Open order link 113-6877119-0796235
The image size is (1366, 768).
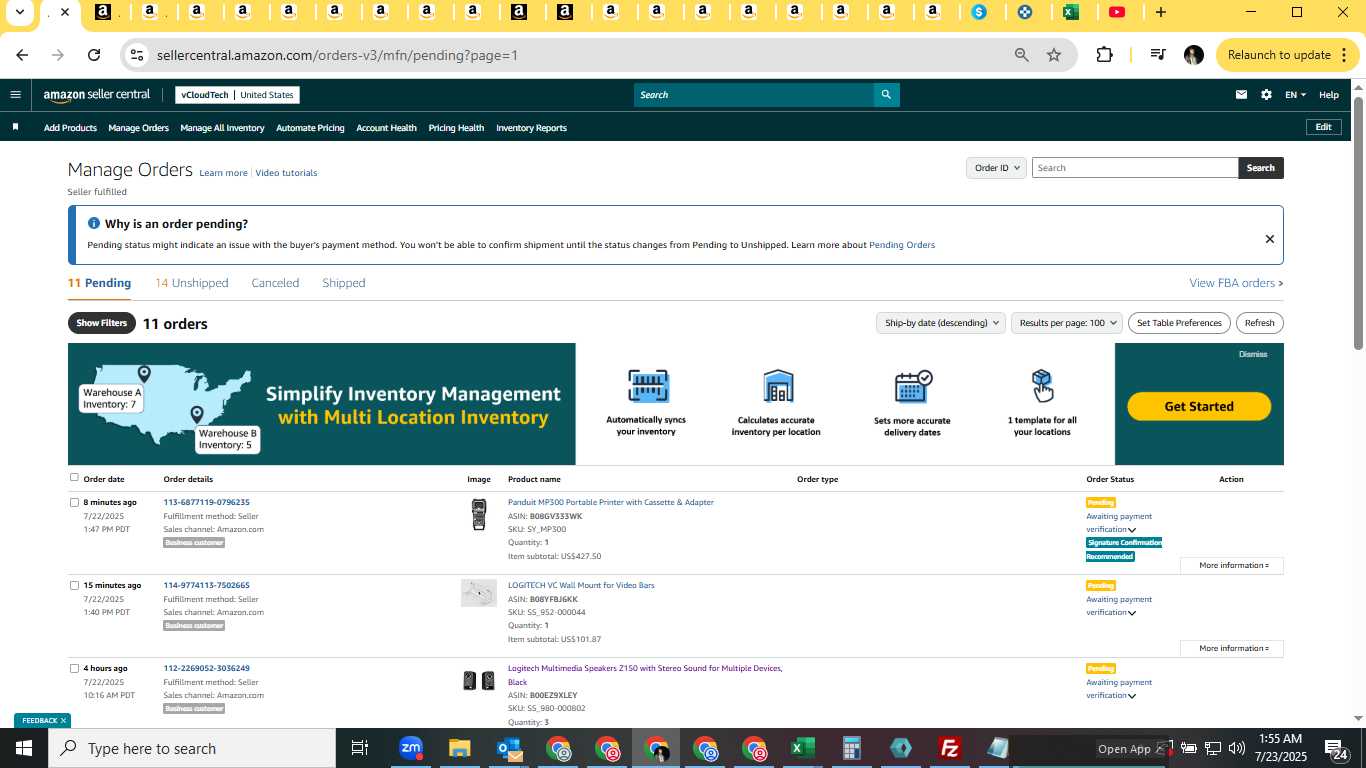click(206, 502)
